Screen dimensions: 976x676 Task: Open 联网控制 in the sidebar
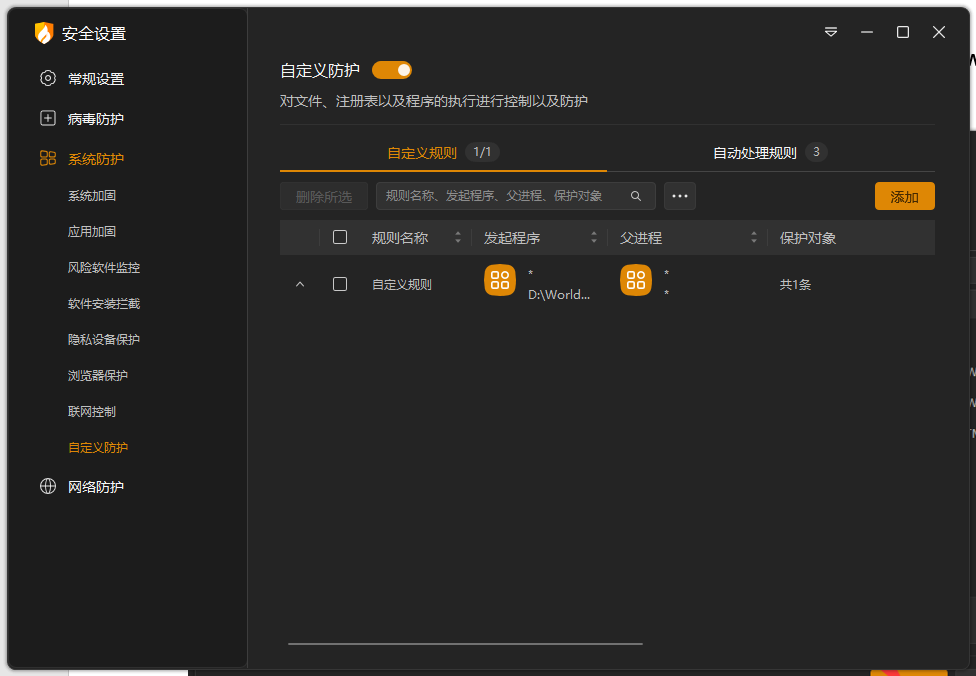[x=92, y=411]
